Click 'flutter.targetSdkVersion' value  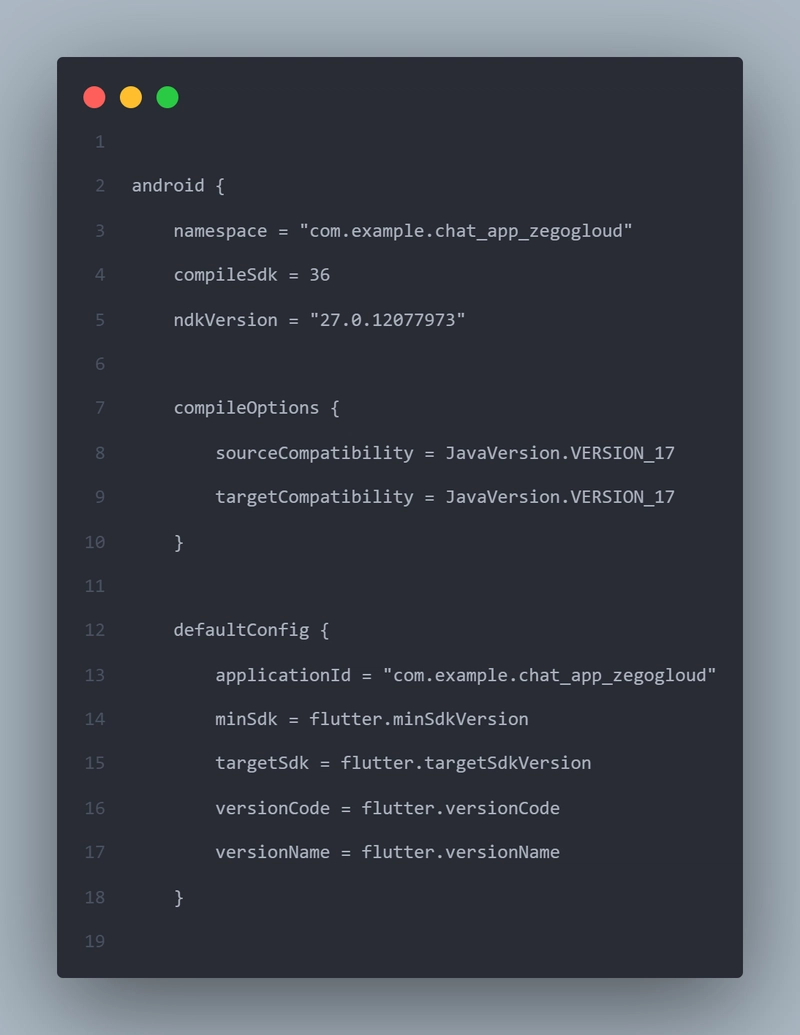click(466, 763)
